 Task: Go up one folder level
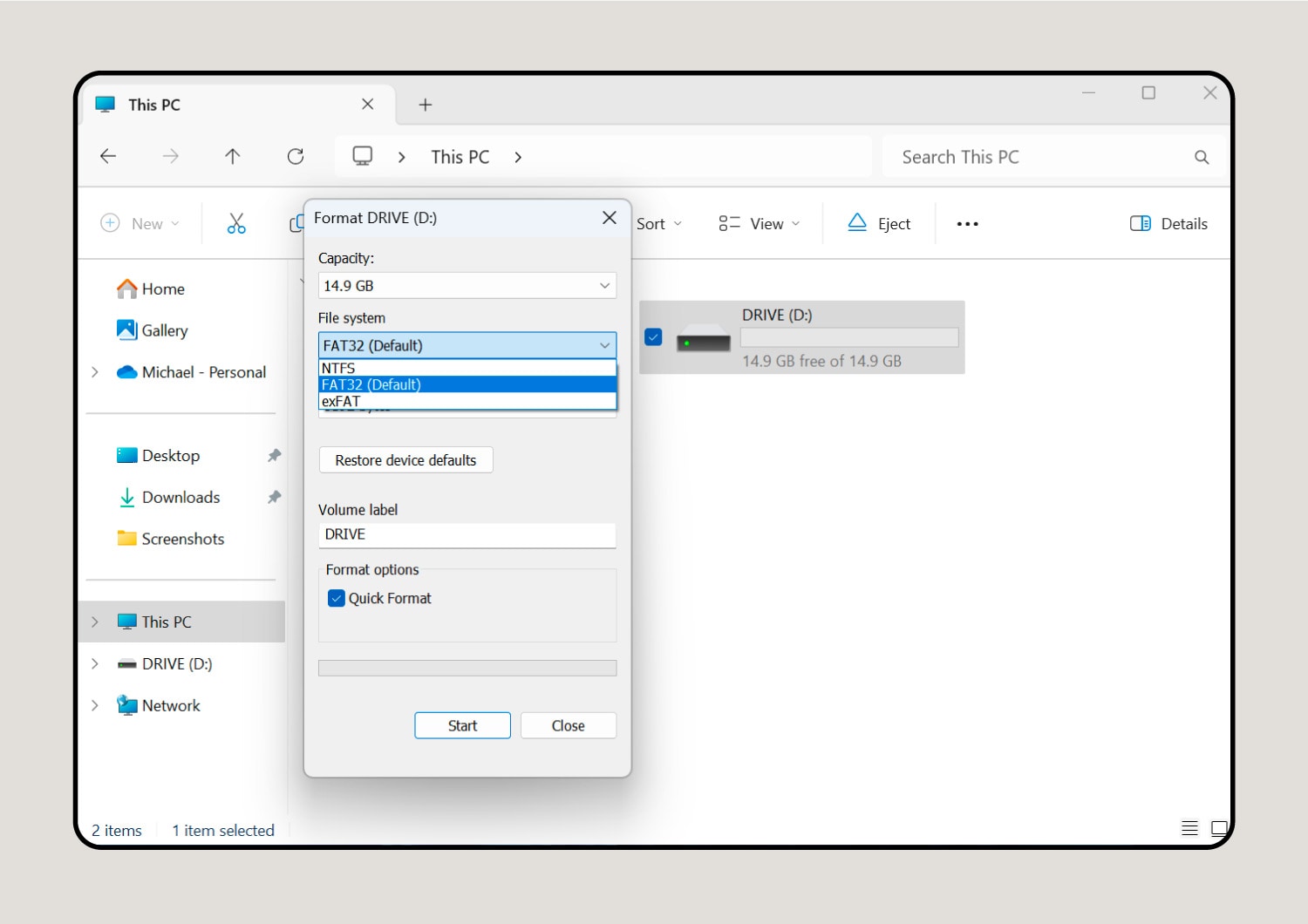pyautogui.click(x=232, y=156)
